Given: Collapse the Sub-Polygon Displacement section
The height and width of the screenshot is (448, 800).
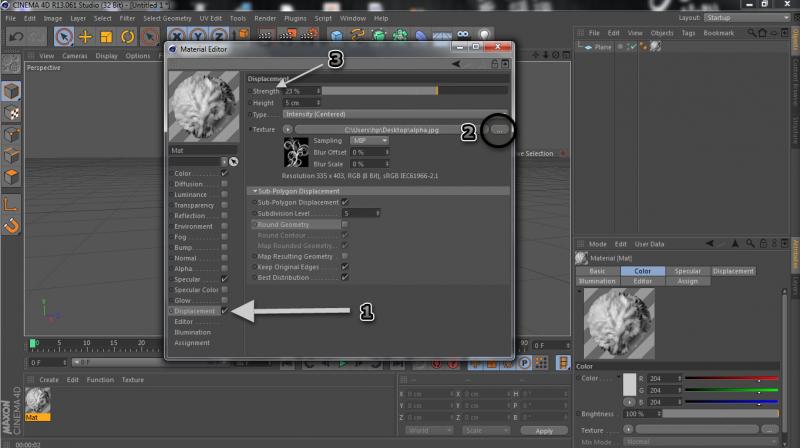Looking at the screenshot, I should click(x=254, y=190).
